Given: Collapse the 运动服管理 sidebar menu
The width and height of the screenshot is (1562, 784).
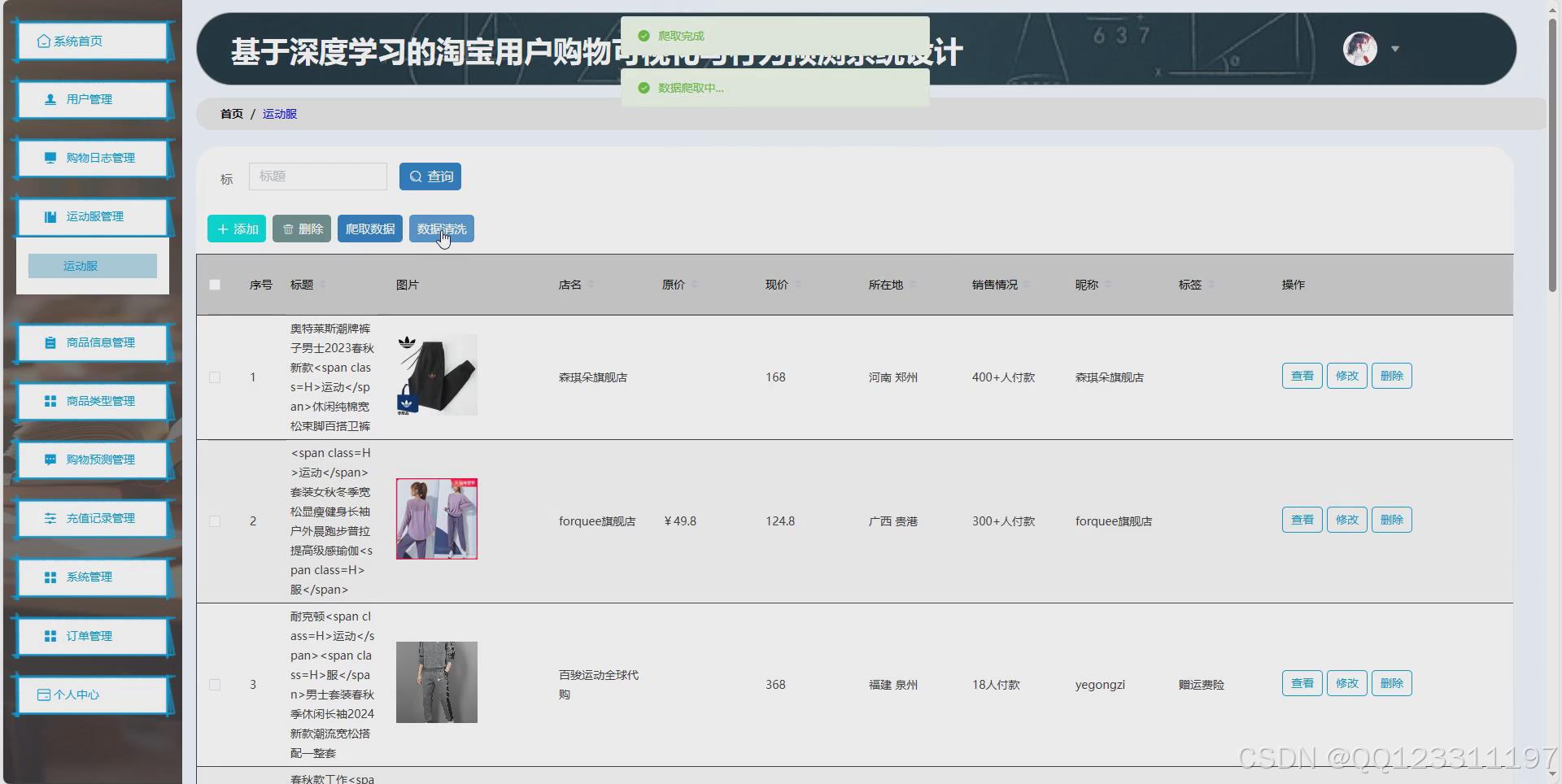Looking at the screenshot, I should (93, 216).
